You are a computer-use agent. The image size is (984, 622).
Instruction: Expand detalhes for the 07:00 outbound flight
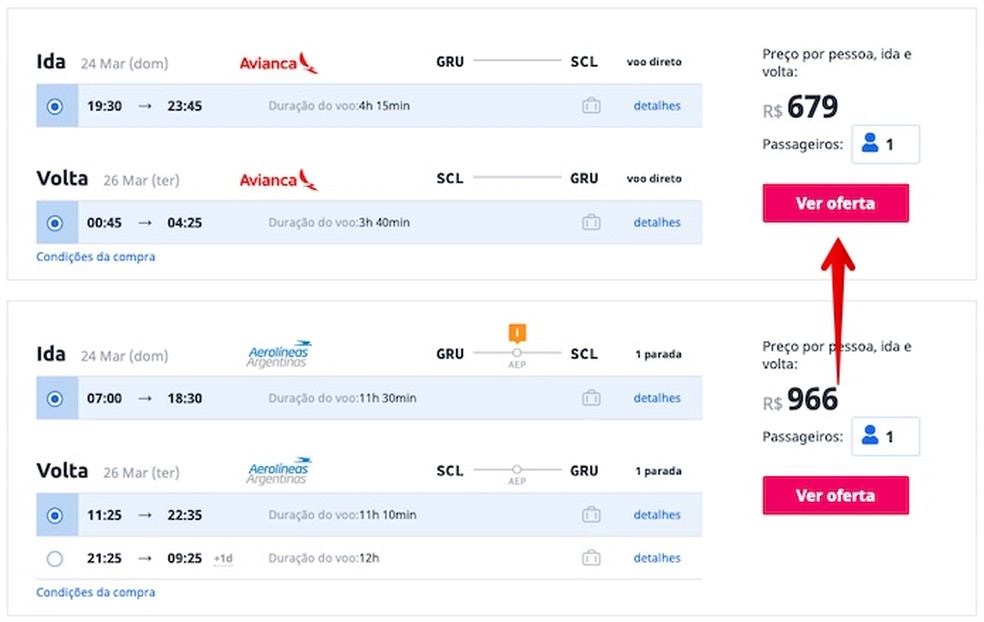coord(657,398)
